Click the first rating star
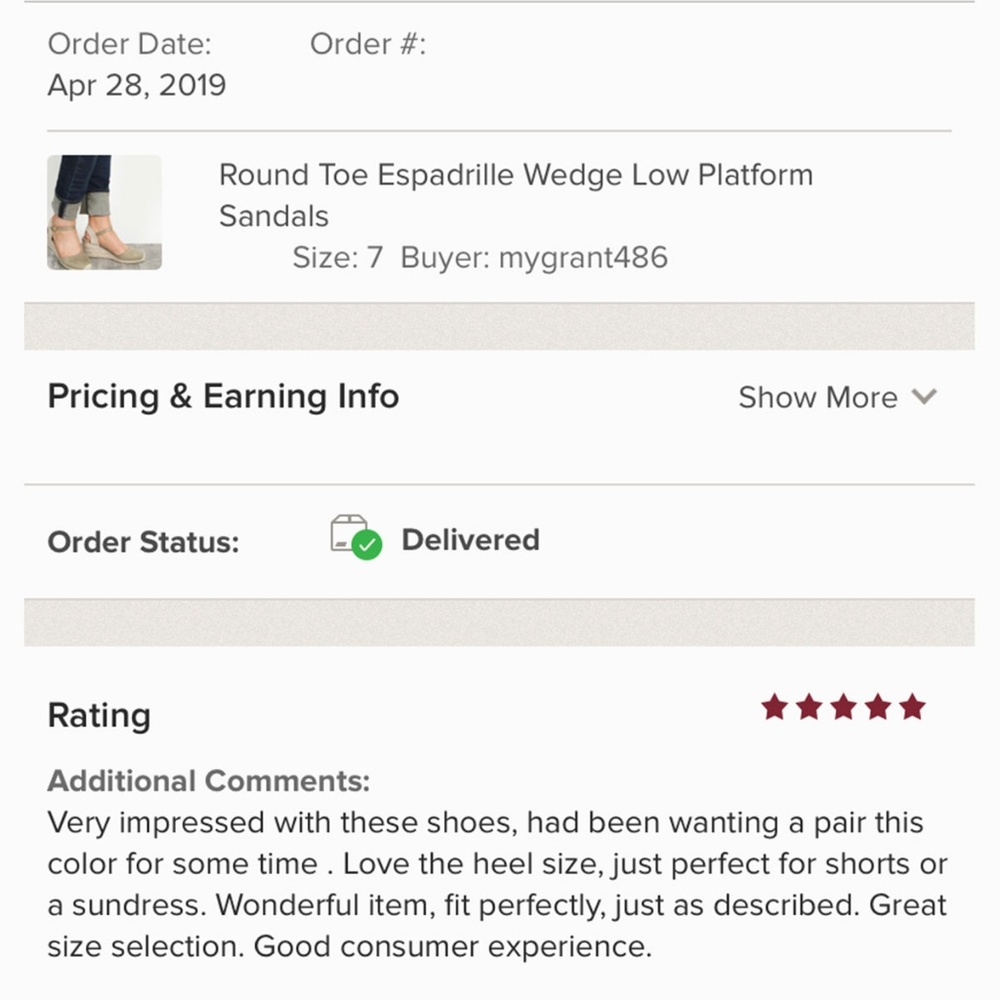Viewport: 1000px width, 1000px height. 775,708
